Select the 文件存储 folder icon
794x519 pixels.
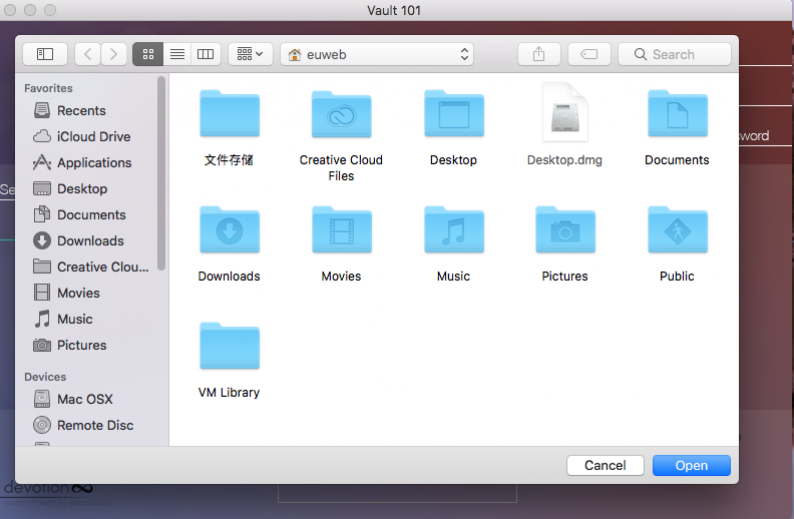(x=229, y=113)
